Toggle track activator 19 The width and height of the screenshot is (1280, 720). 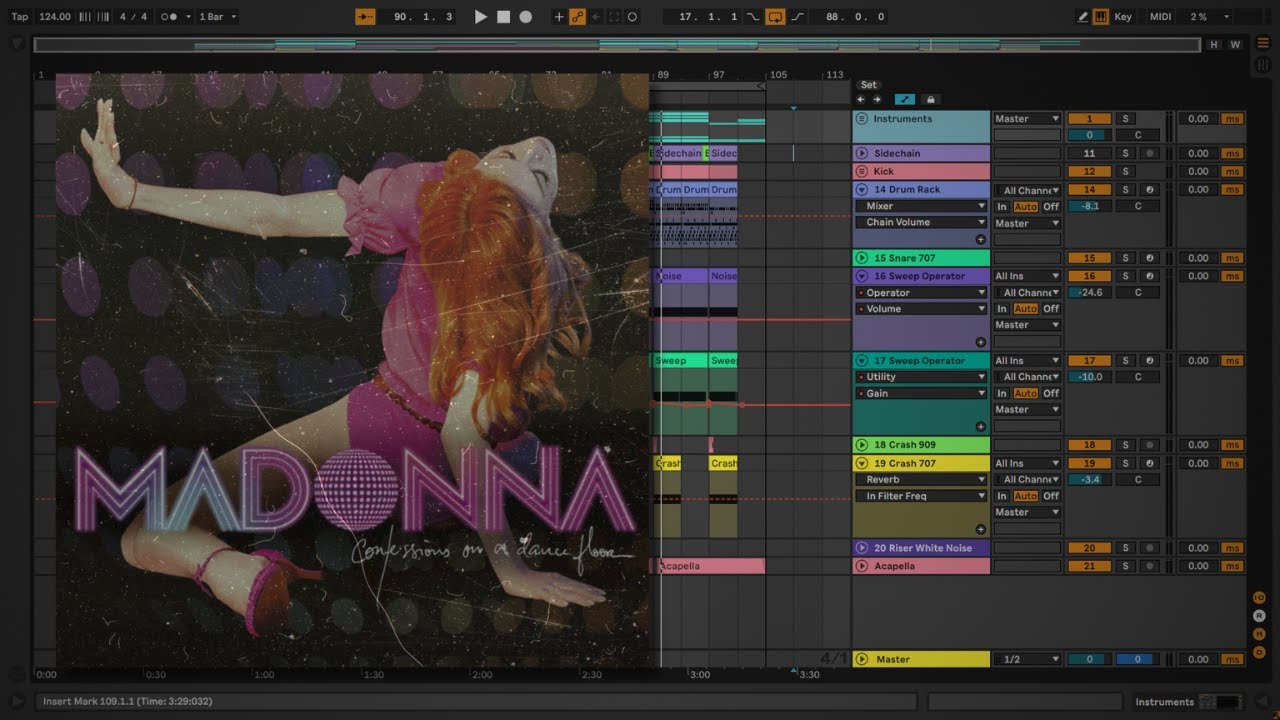(1089, 463)
